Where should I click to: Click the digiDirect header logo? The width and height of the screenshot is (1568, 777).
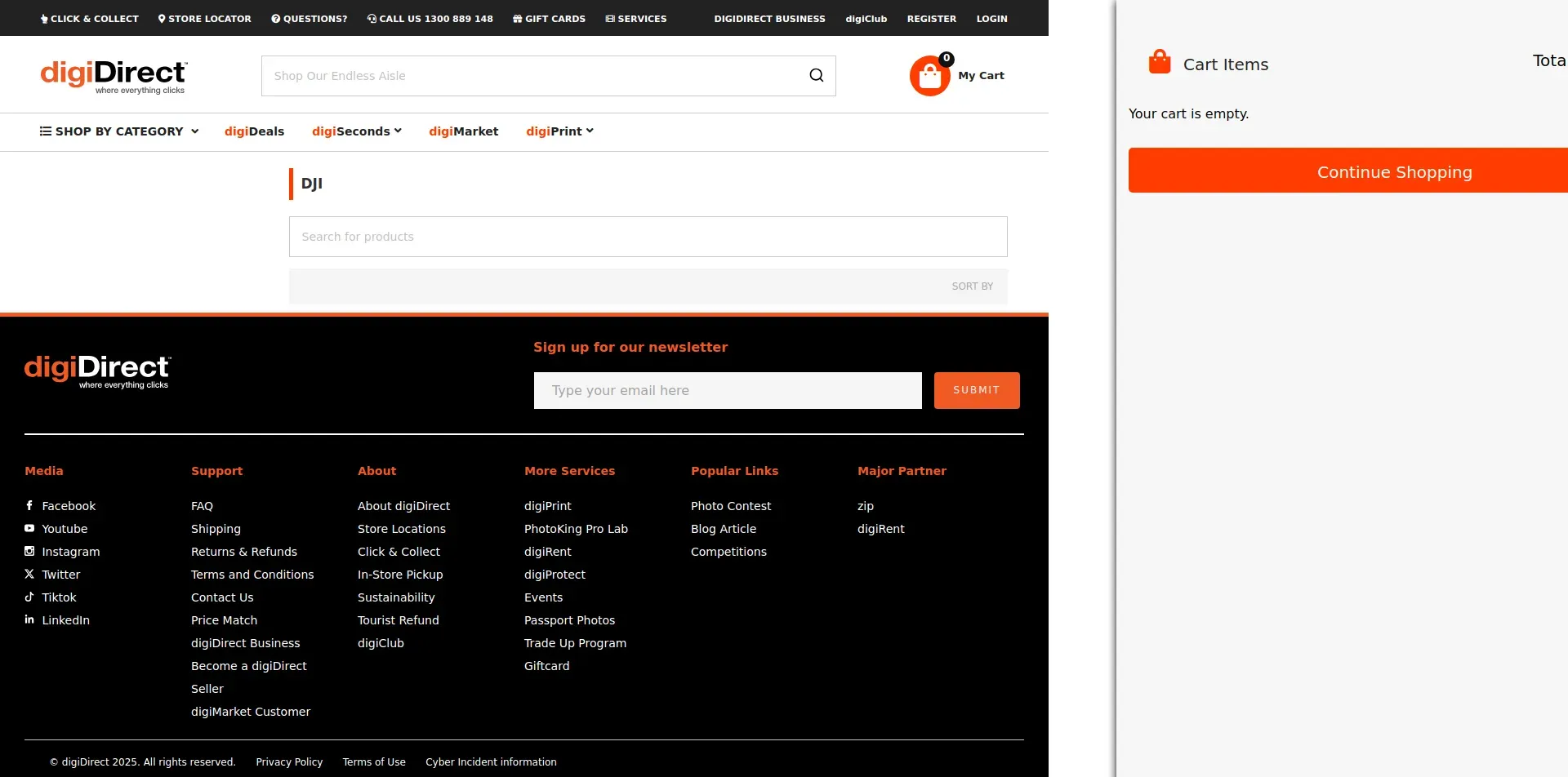pyautogui.click(x=114, y=77)
